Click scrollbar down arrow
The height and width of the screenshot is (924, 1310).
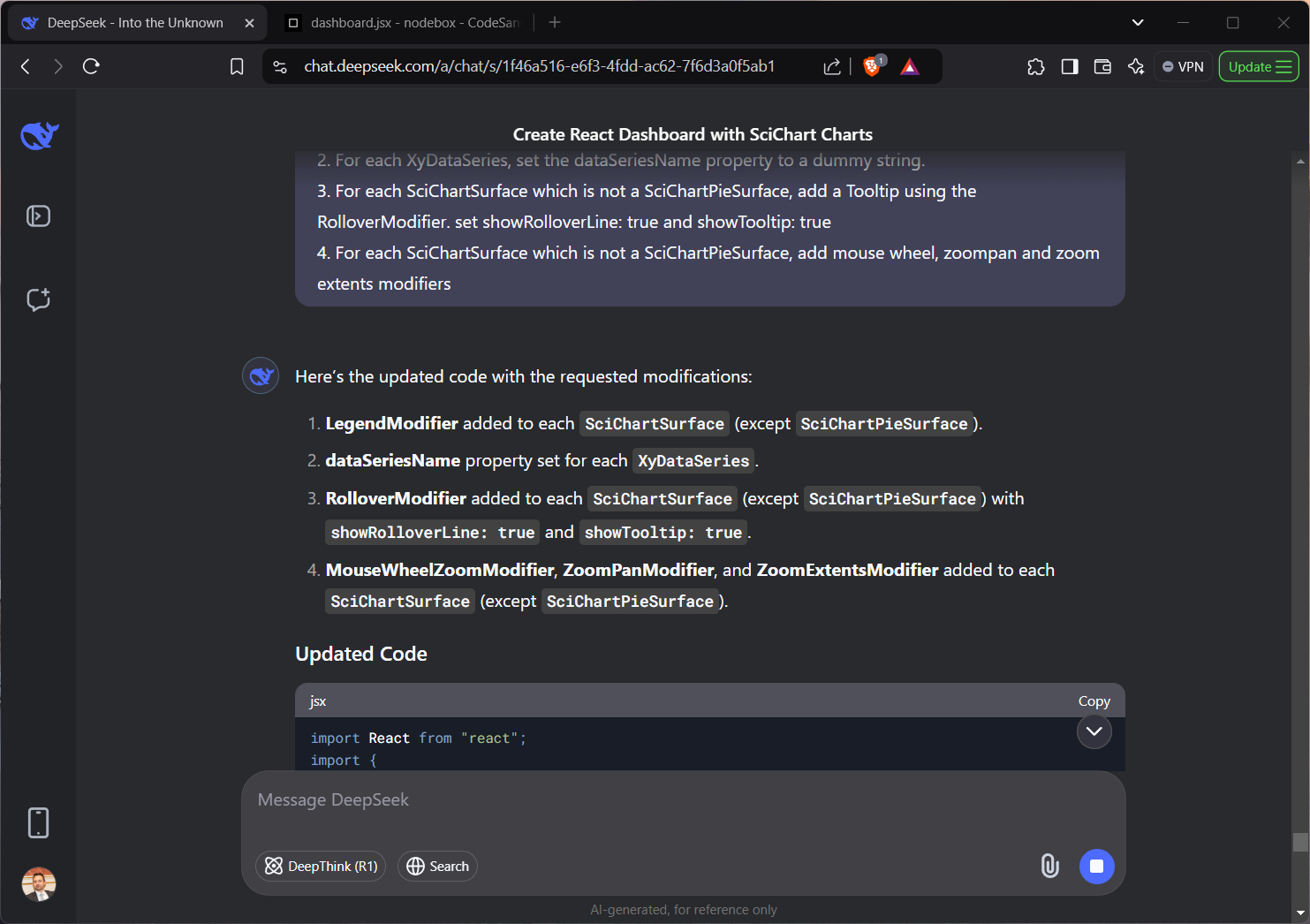click(1300, 913)
